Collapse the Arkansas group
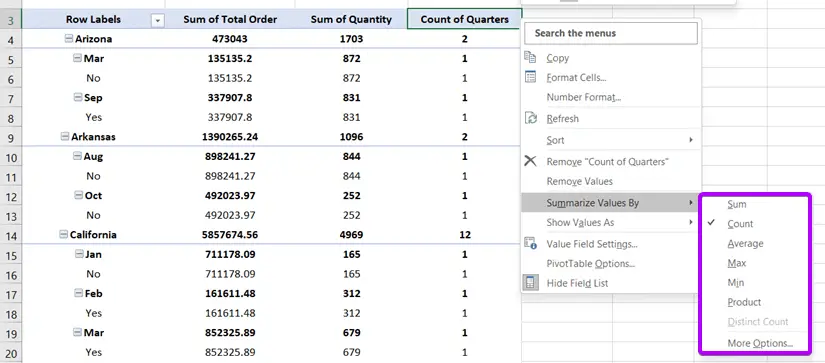Image resolution: width=825 pixels, height=363 pixels. tap(65, 136)
